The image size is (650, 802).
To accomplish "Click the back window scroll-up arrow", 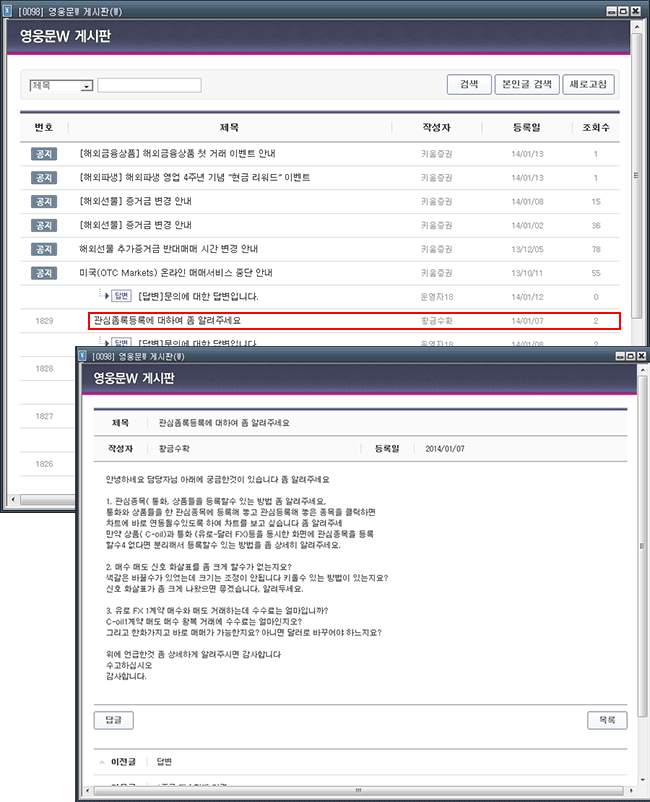I will pyautogui.click(x=637, y=26).
